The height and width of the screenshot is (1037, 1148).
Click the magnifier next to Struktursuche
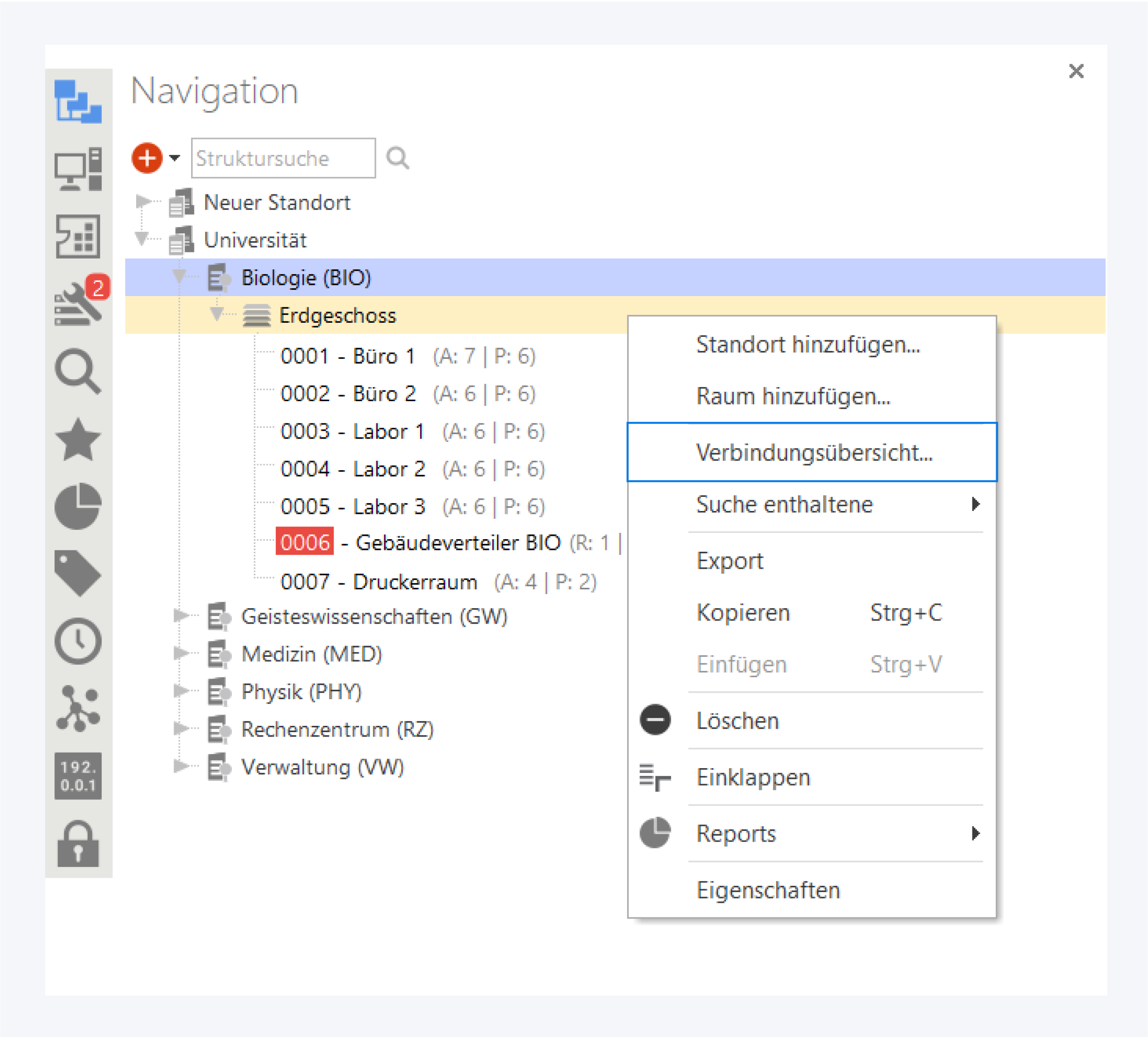[x=397, y=158]
